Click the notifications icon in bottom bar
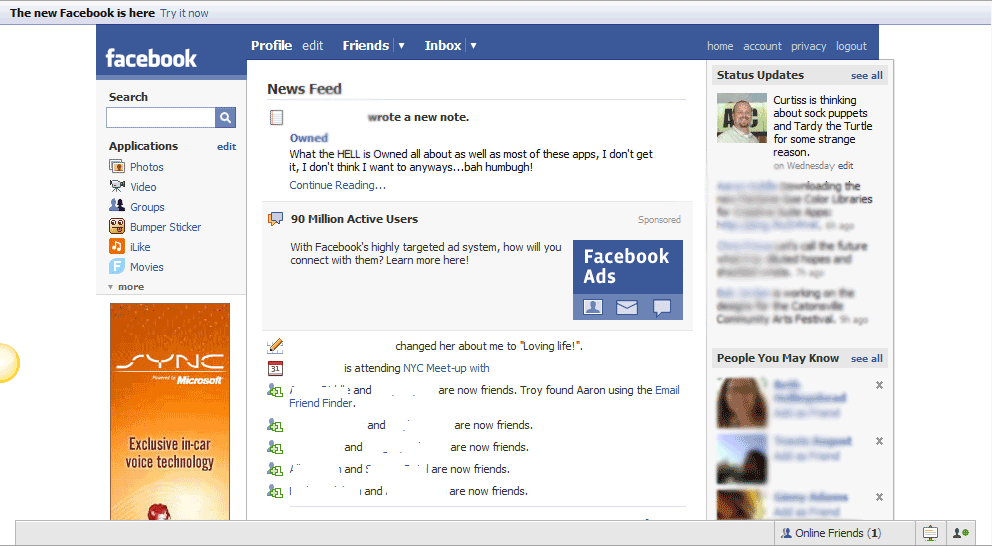Screen dimensions: 992x546 pos(930,533)
